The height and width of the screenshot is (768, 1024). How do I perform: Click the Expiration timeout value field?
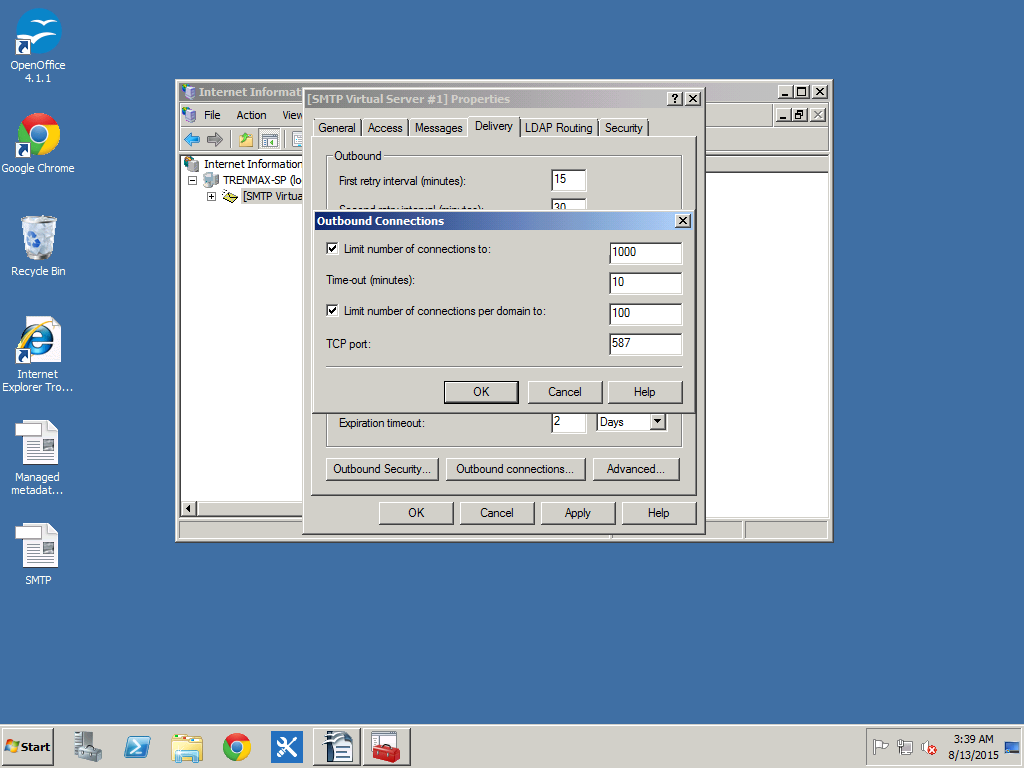coord(568,423)
